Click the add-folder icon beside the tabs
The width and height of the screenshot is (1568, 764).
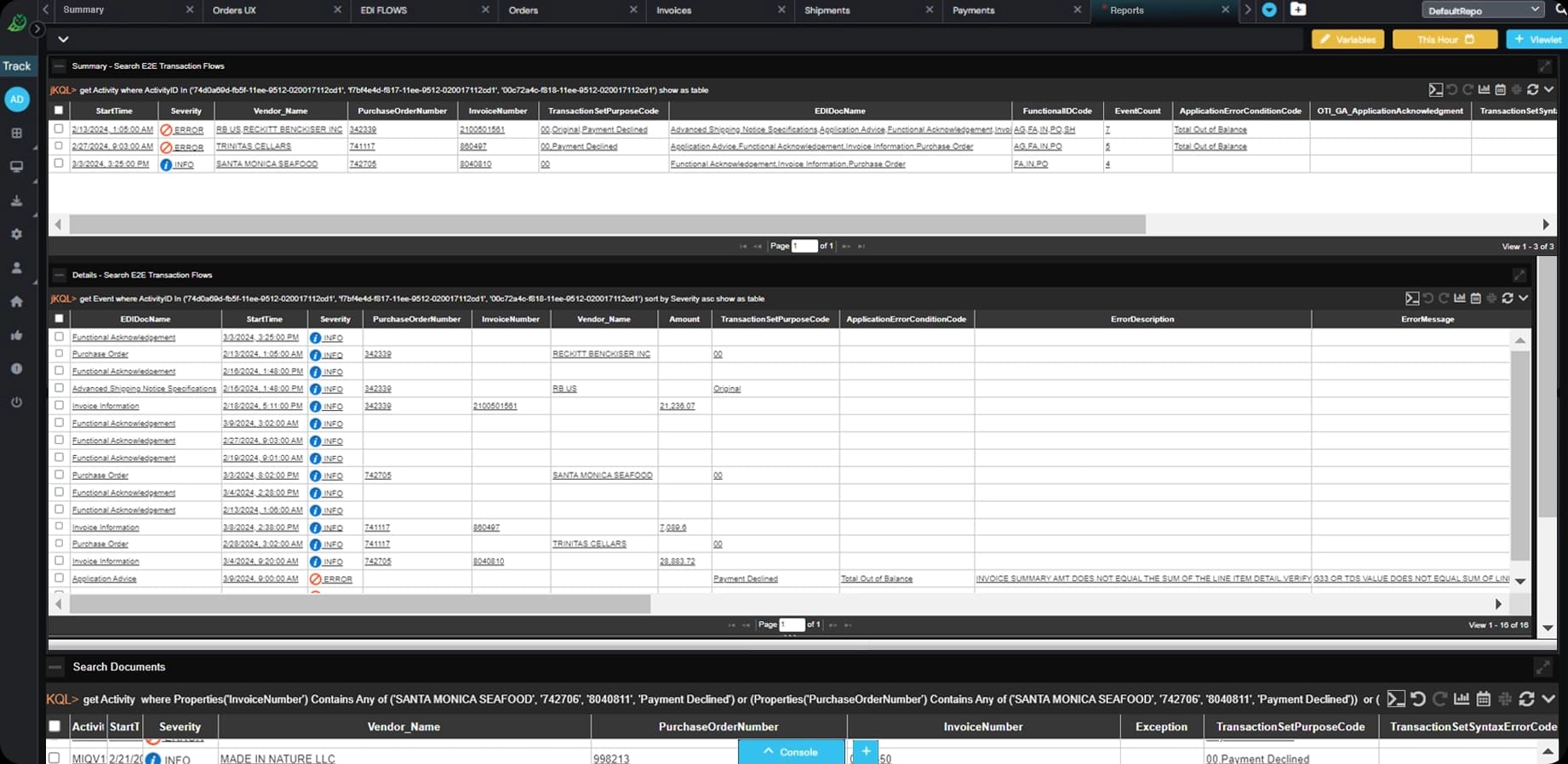tap(1297, 9)
